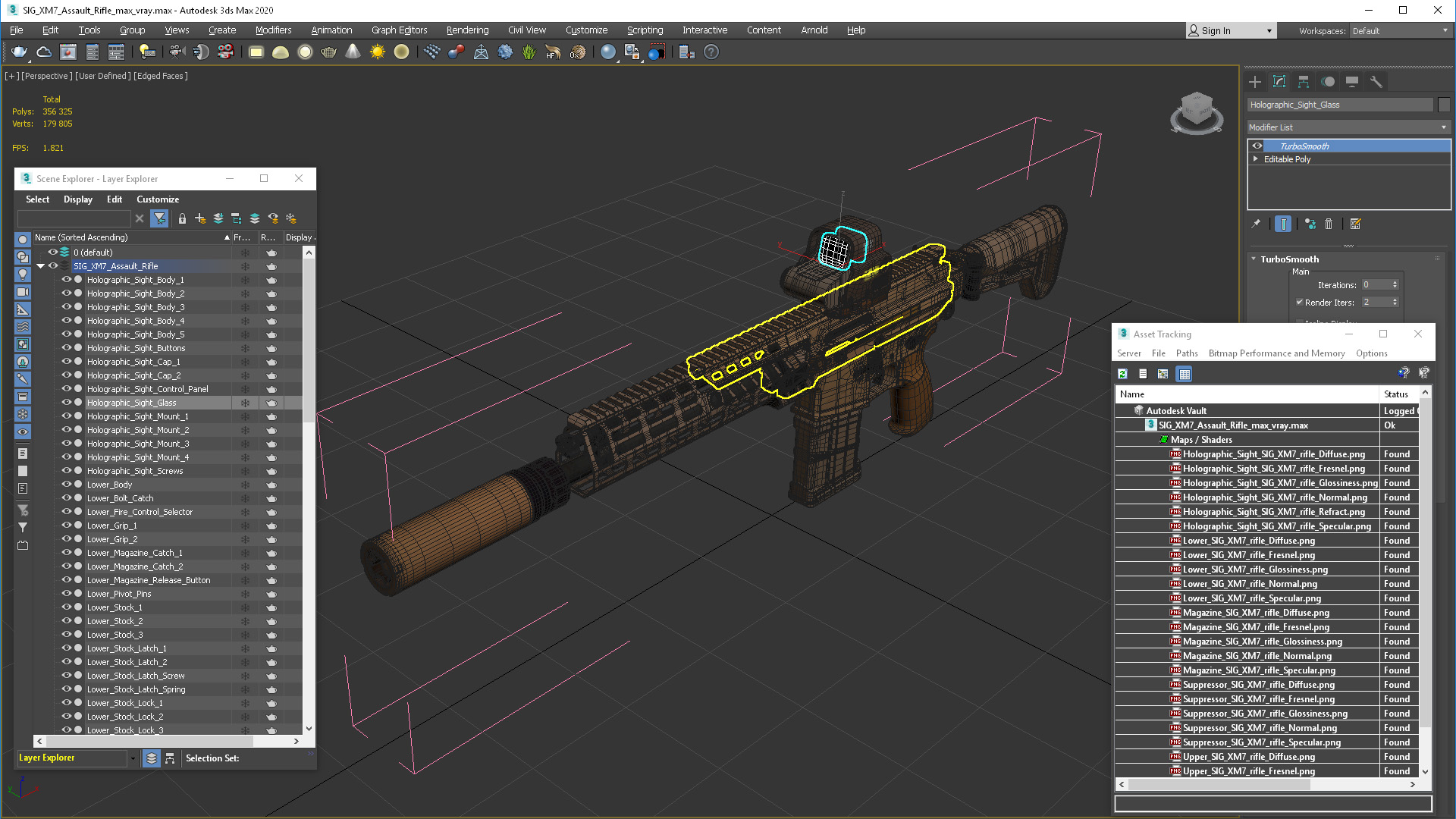Toggle visibility of 0 (default) layer
This screenshot has width=1456, height=819.
coord(53,253)
